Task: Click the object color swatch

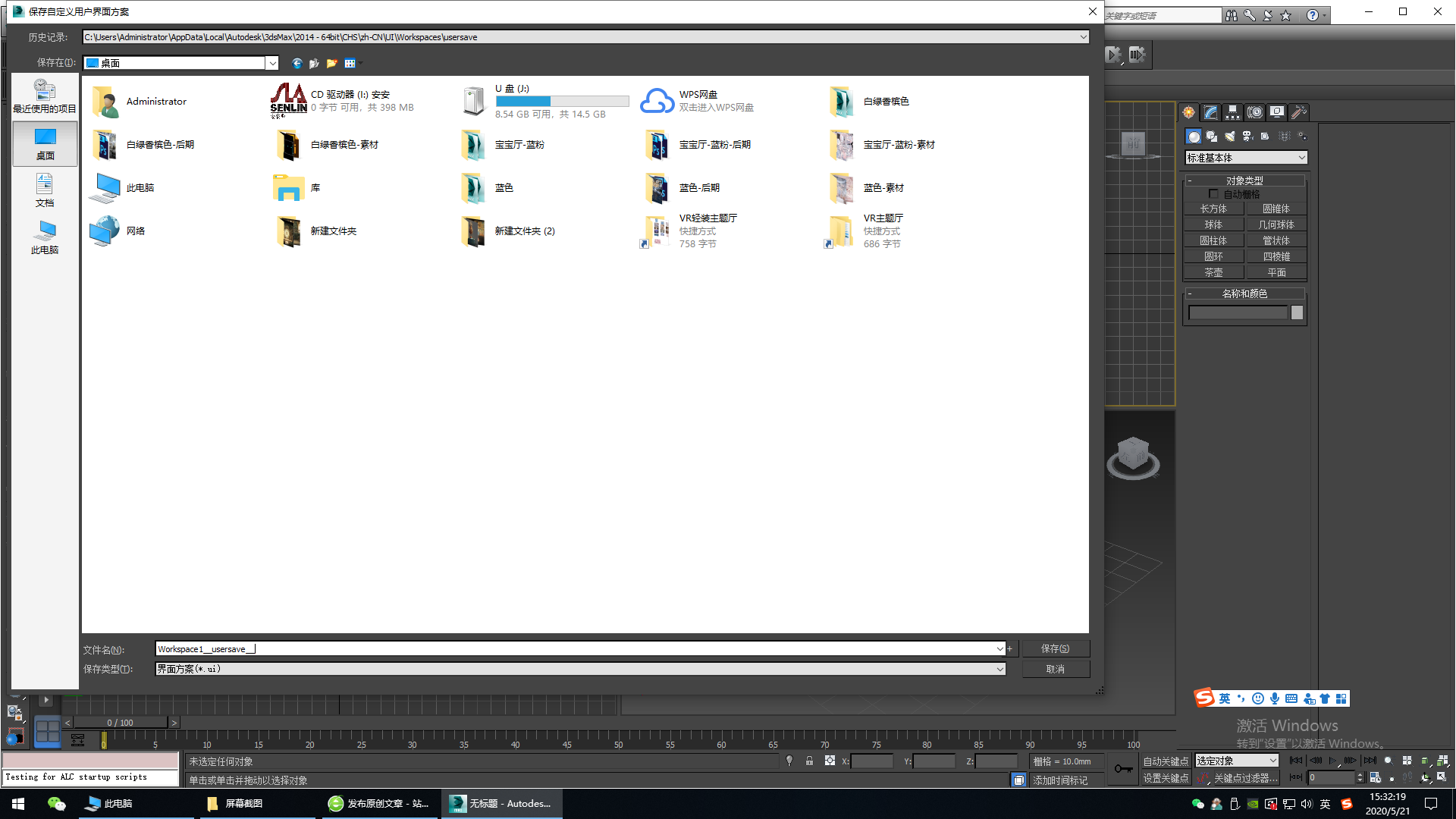Action: 1297,312
